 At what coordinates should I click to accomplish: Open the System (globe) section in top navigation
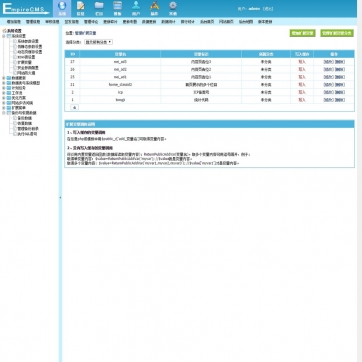click(x=62, y=9)
